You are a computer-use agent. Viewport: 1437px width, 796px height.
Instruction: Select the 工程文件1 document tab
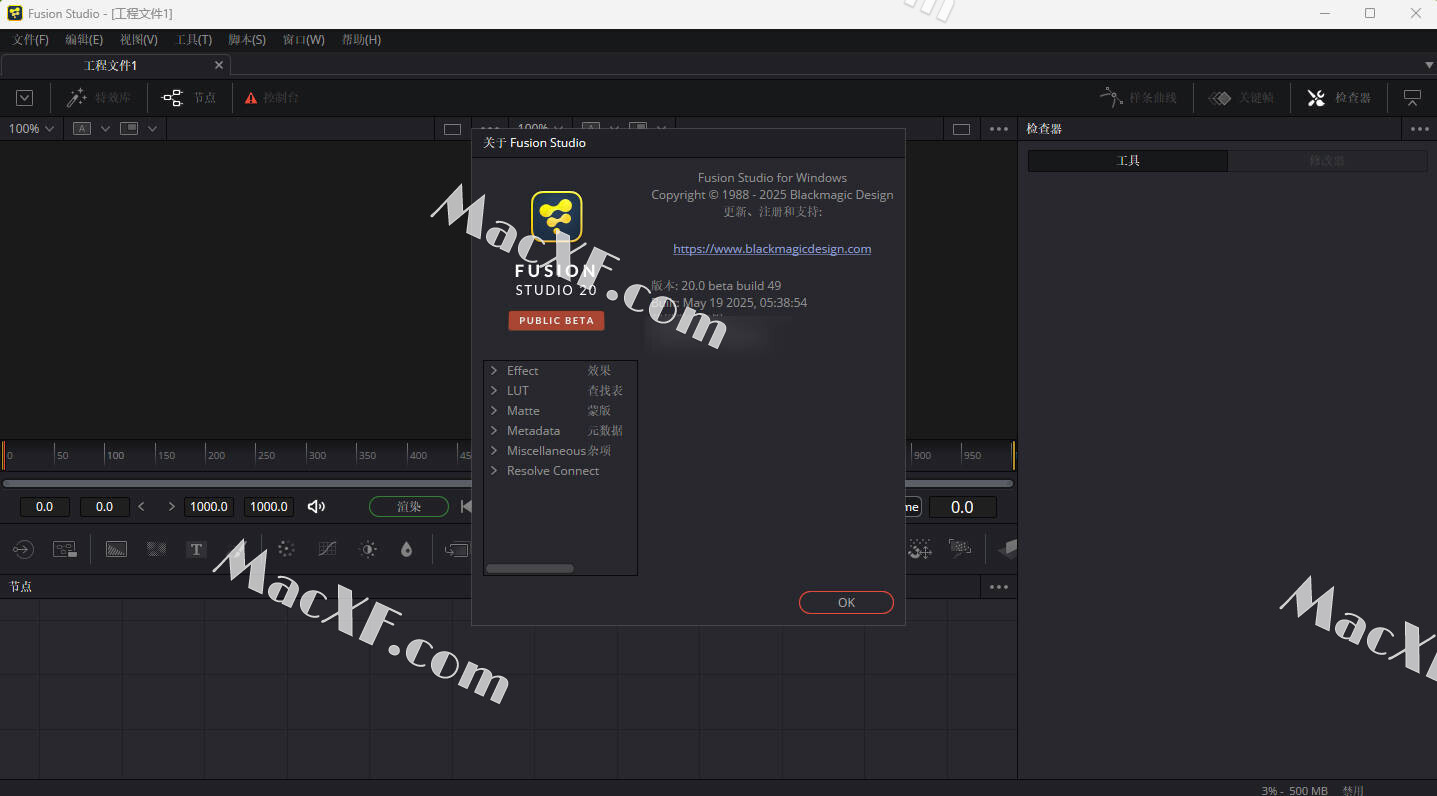(116, 65)
